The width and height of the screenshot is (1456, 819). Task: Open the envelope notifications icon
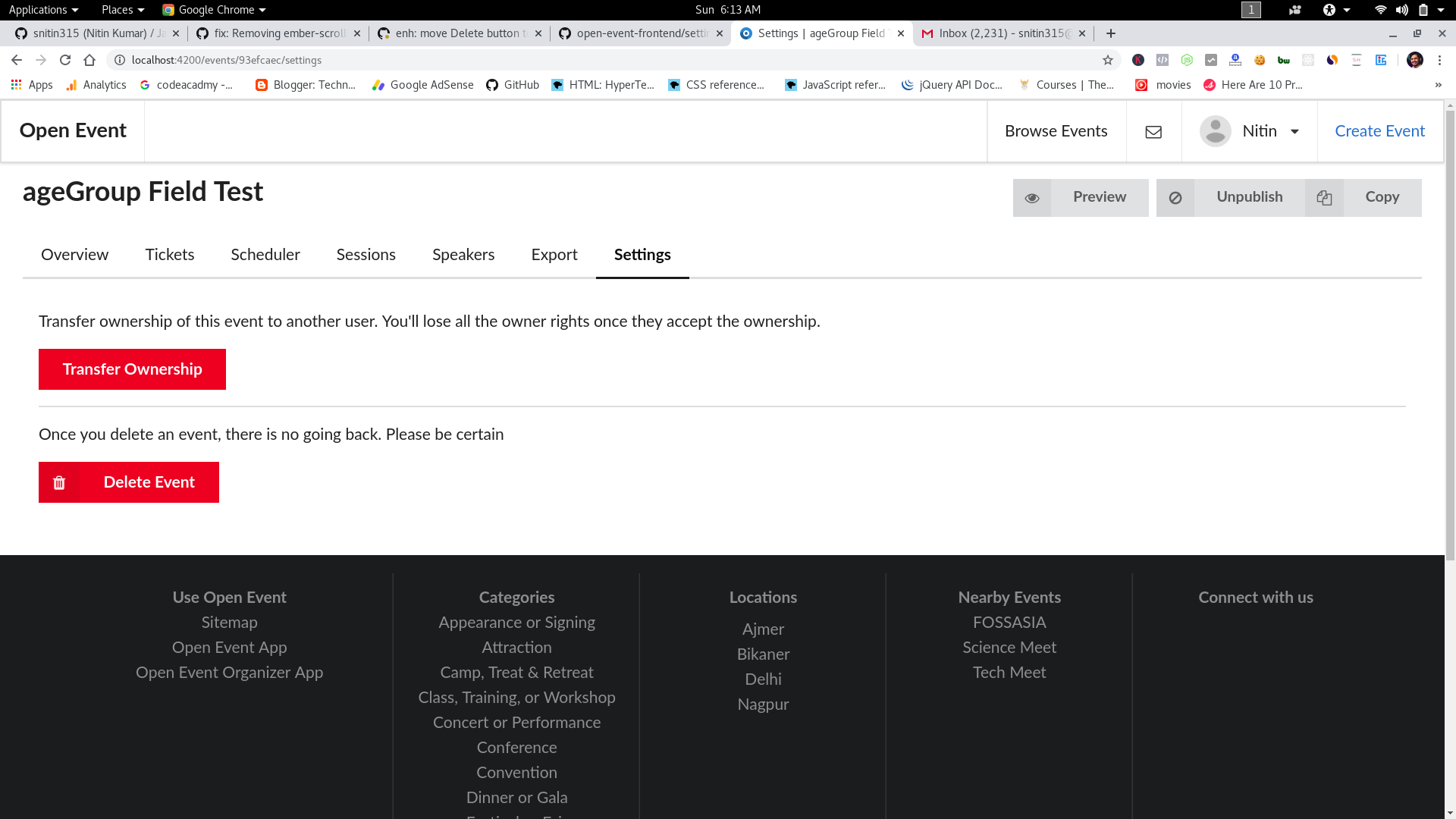pyautogui.click(x=1153, y=132)
